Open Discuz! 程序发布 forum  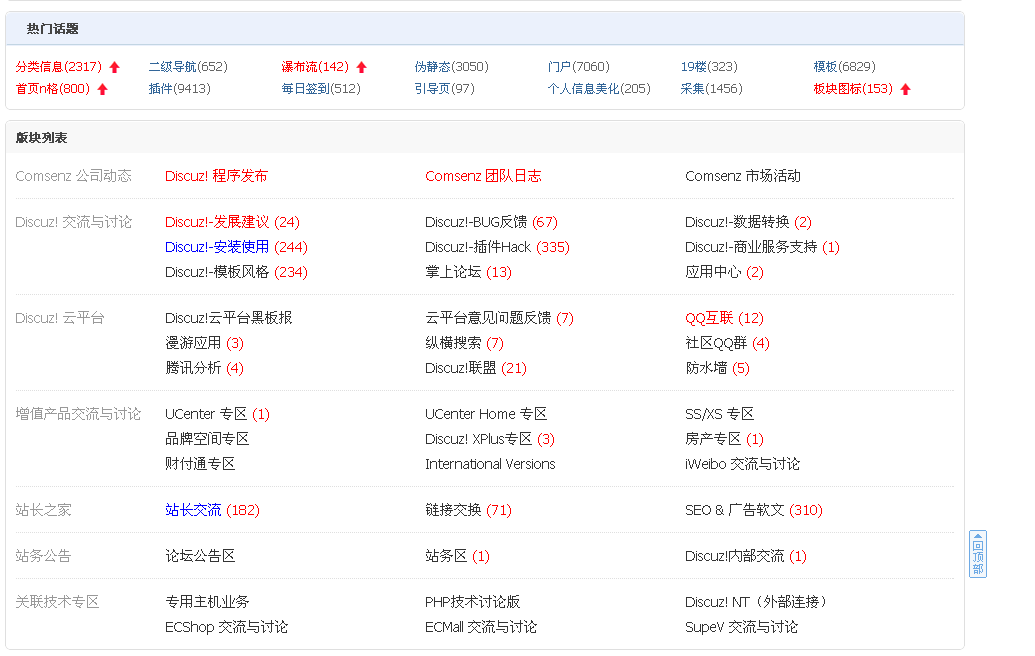[217, 176]
